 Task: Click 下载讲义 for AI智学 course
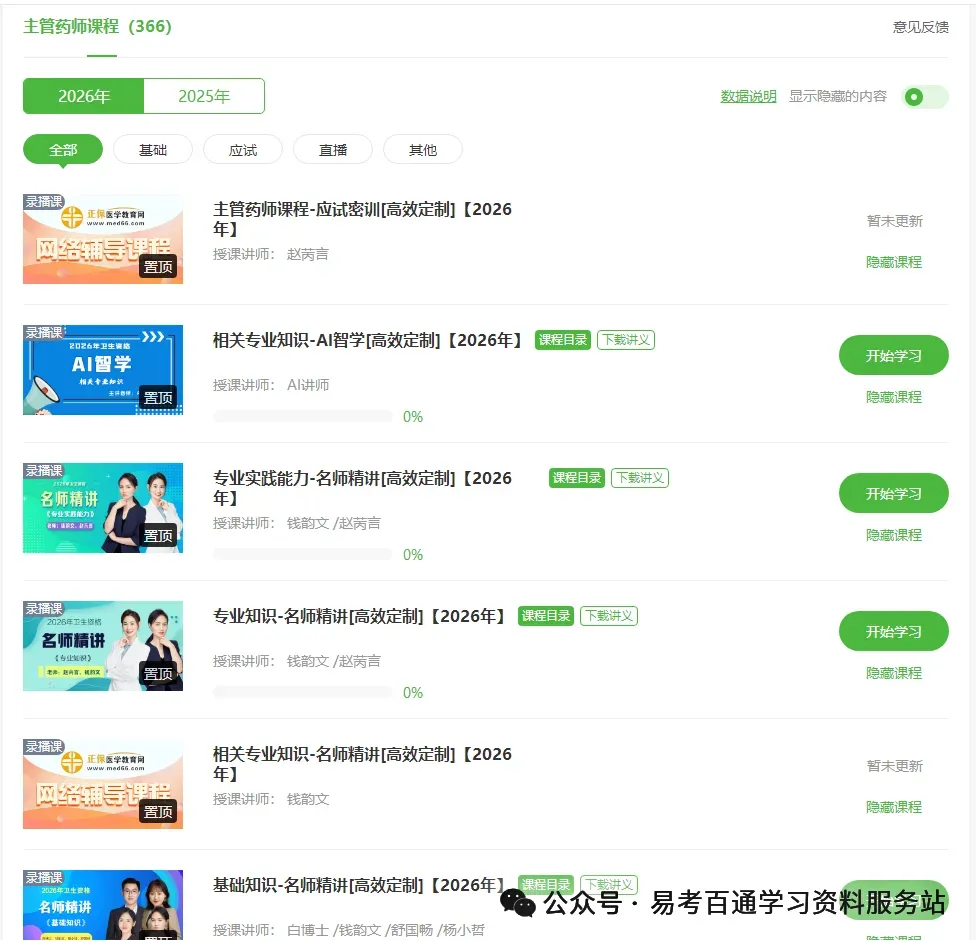coord(626,340)
